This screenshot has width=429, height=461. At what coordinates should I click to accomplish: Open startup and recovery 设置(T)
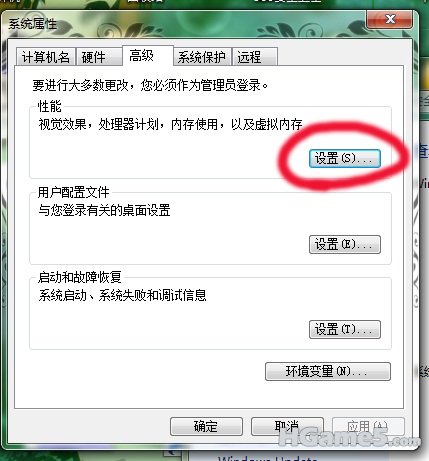coord(345,330)
